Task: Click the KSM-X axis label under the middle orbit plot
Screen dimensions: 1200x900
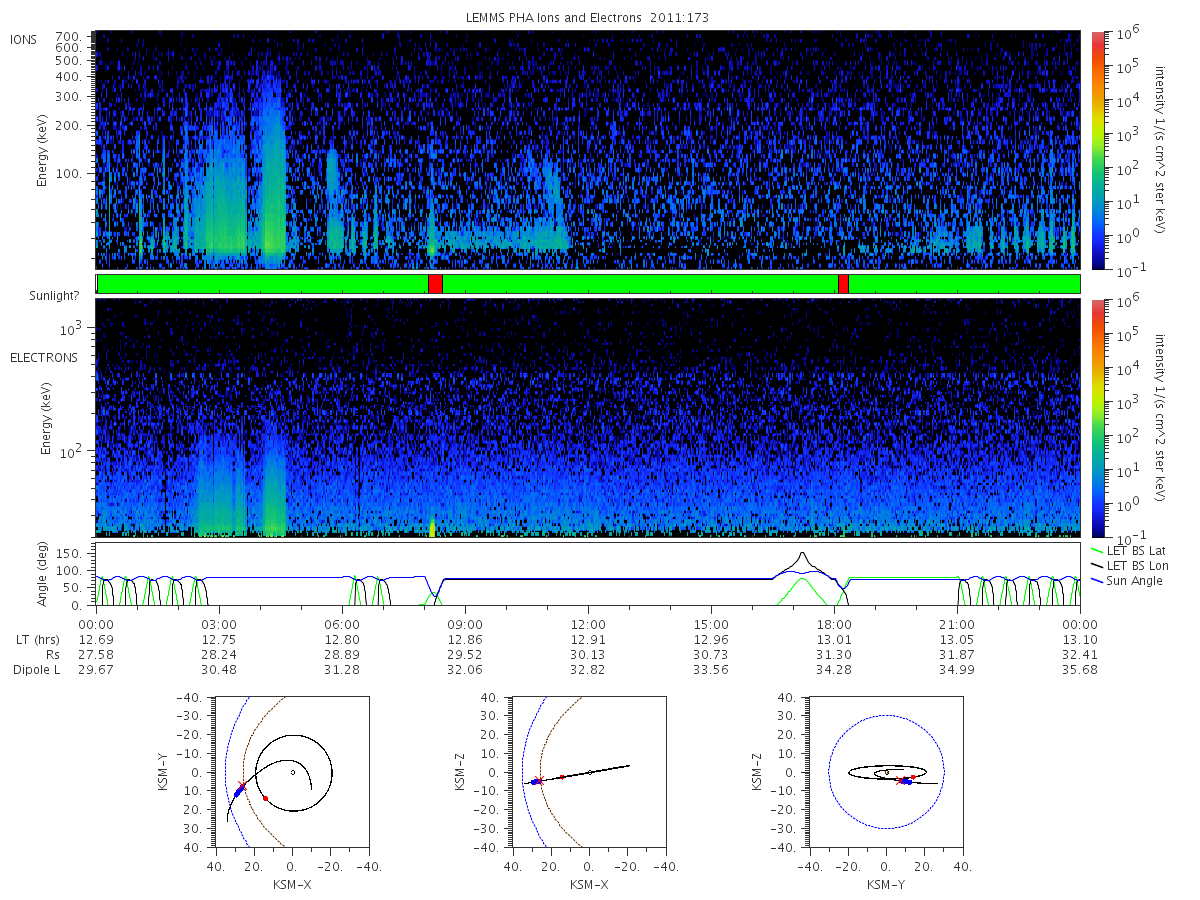Action: point(588,885)
